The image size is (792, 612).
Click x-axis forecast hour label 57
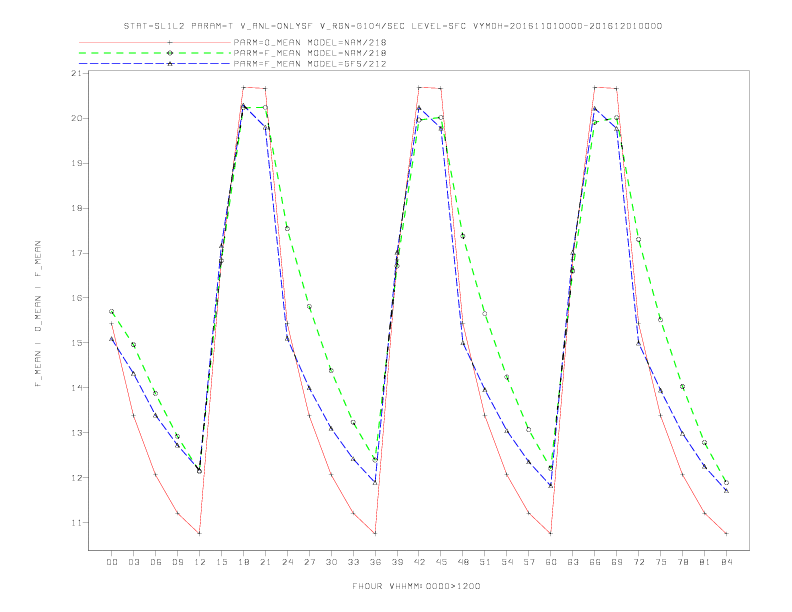pos(529,562)
